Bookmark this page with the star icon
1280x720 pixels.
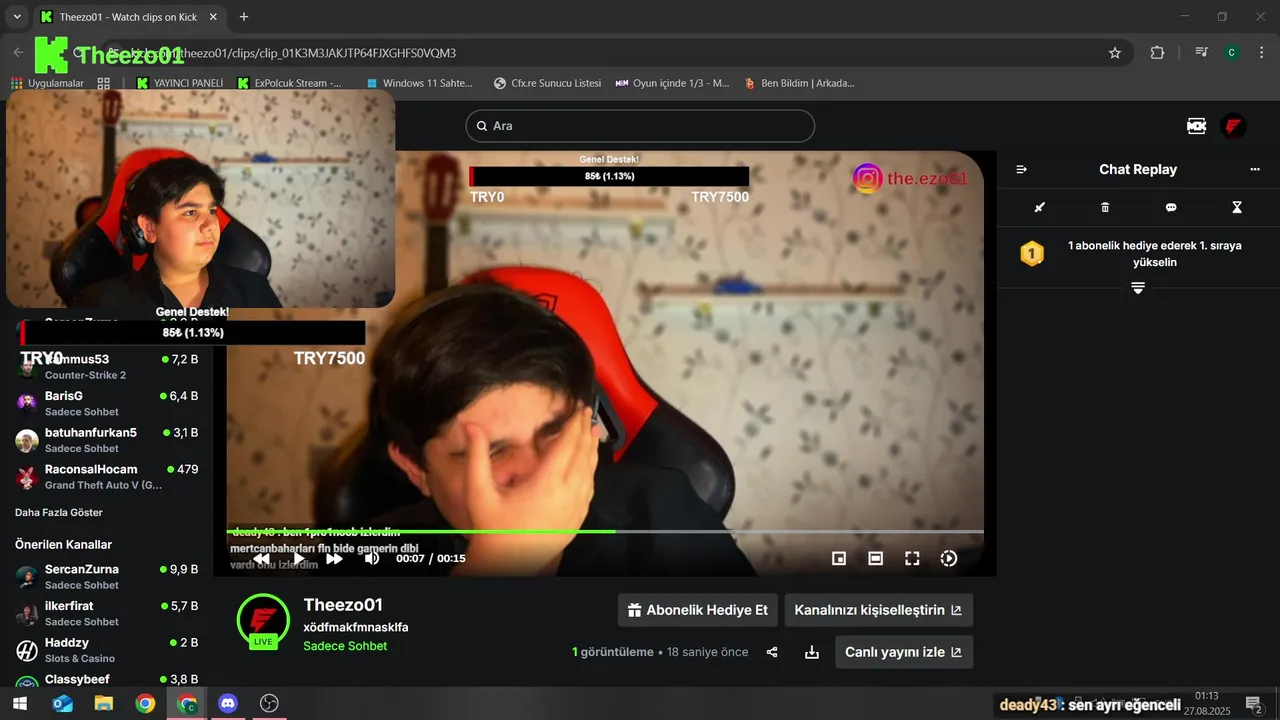tap(1115, 53)
